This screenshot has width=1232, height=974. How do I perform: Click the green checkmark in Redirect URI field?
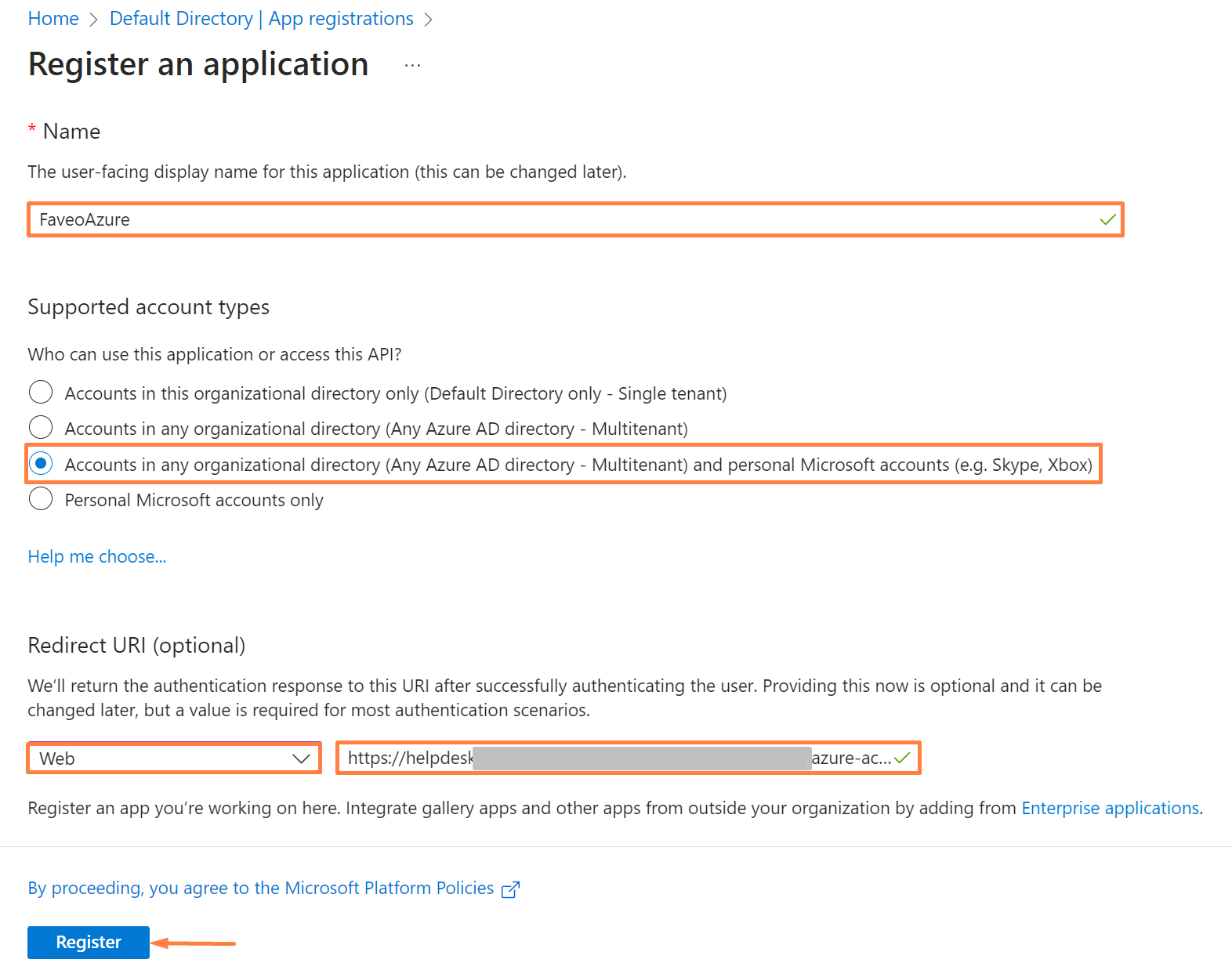[902, 758]
